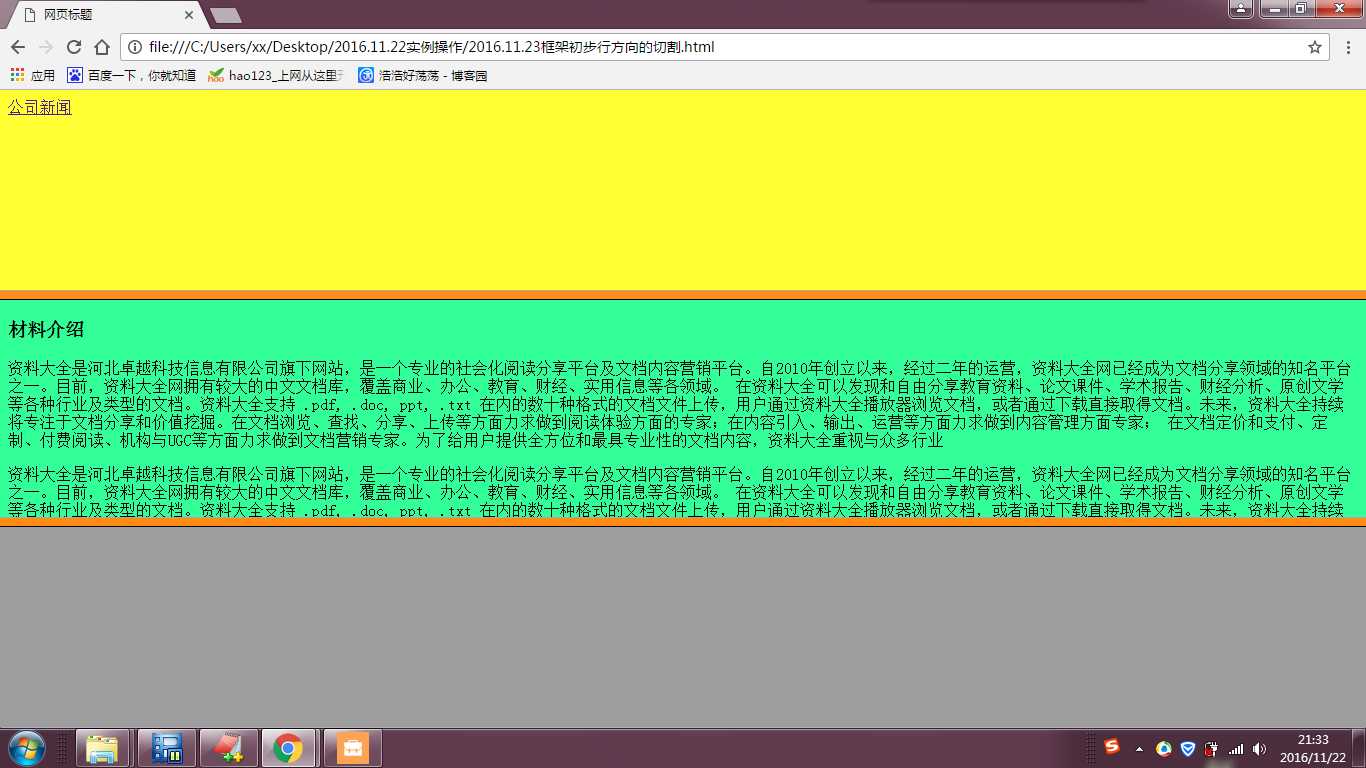This screenshot has height=768, width=1366.
Task: Open the hao123 bookmark
Action: (276, 75)
